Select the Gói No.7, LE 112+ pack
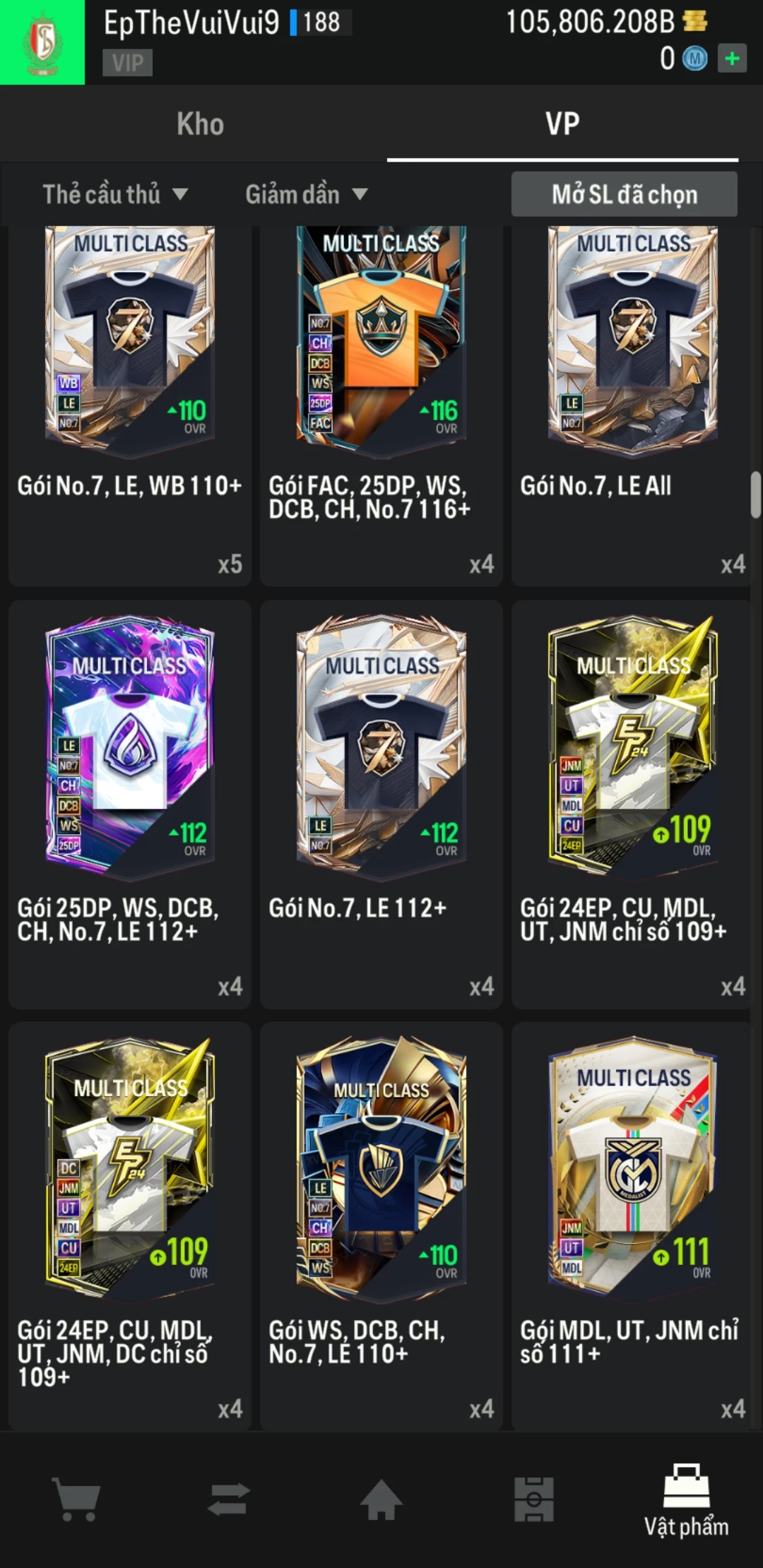Image resolution: width=763 pixels, height=1568 pixels. click(381, 804)
